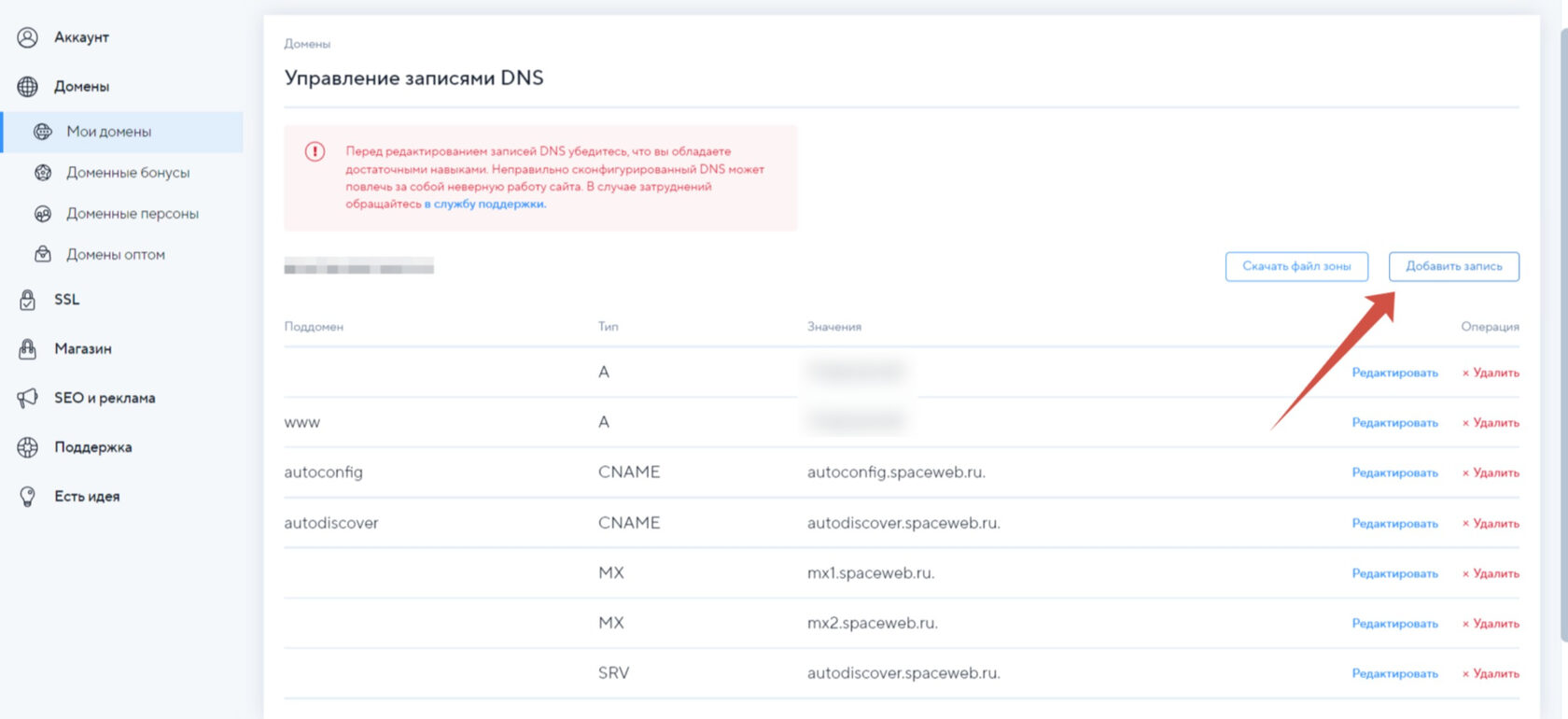Delete the SRV autodiscover record
Viewport: 1568px width, 719px height.
[x=1491, y=674]
